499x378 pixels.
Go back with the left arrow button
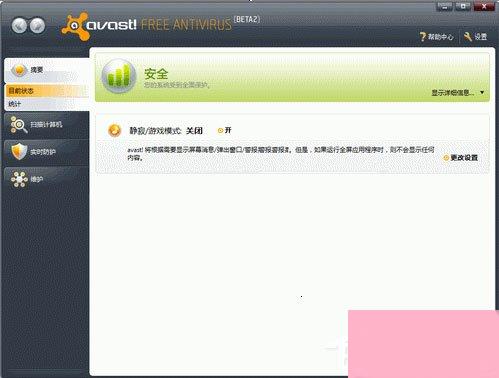click(x=19, y=25)
